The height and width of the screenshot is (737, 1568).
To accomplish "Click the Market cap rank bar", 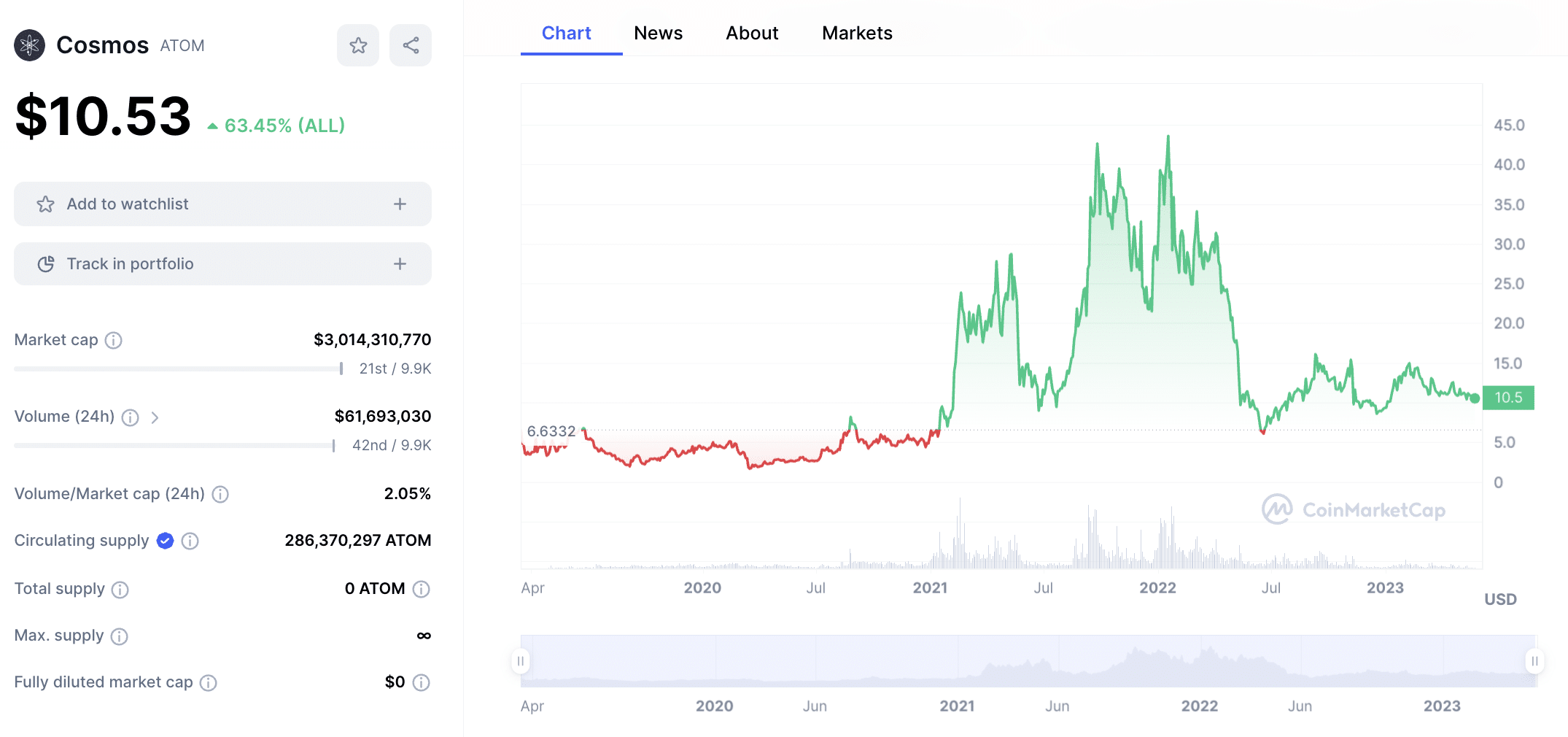I will click(179, 368).
